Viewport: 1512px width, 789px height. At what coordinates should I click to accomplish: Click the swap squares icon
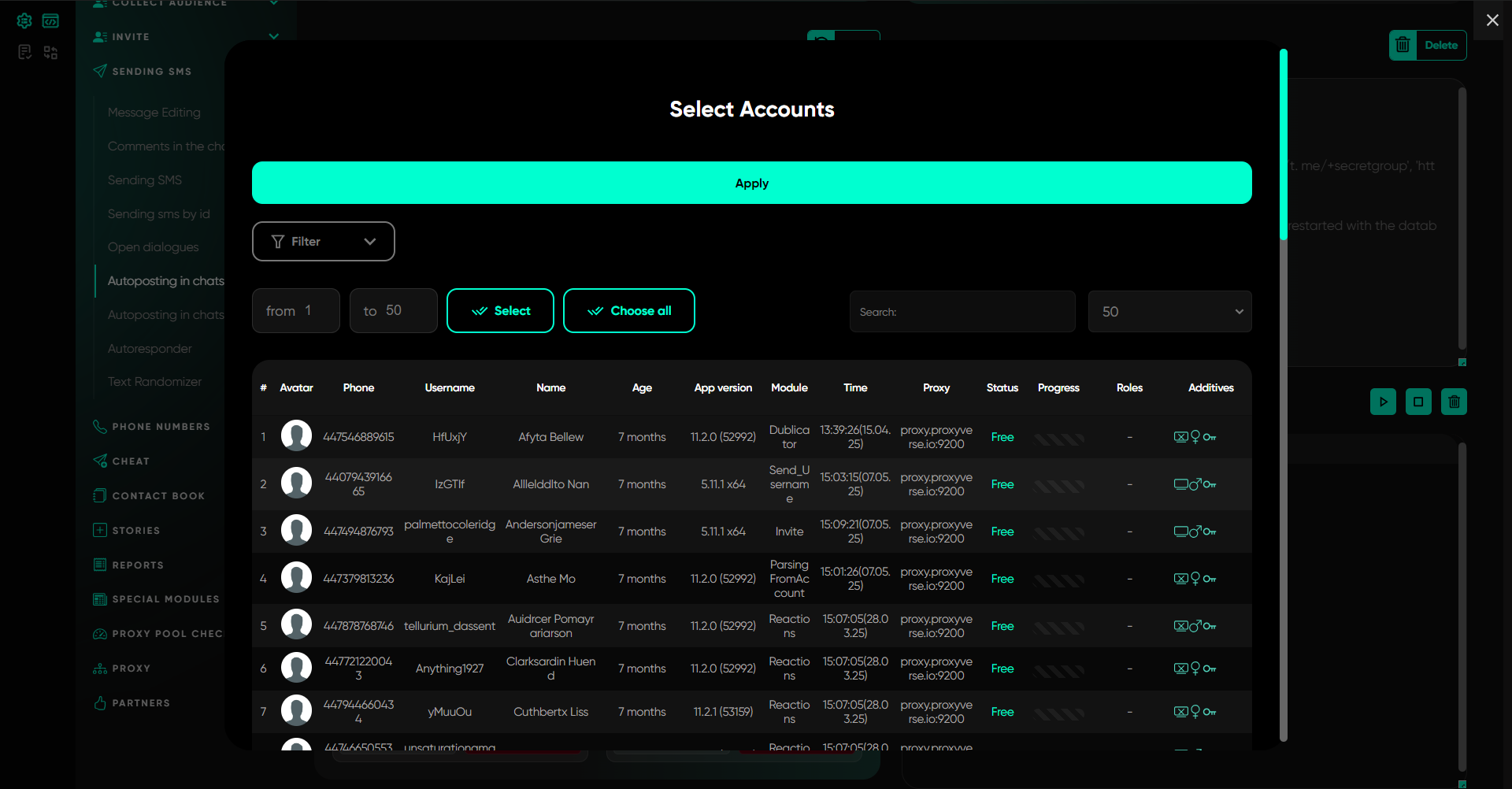(x=50, y=52)
